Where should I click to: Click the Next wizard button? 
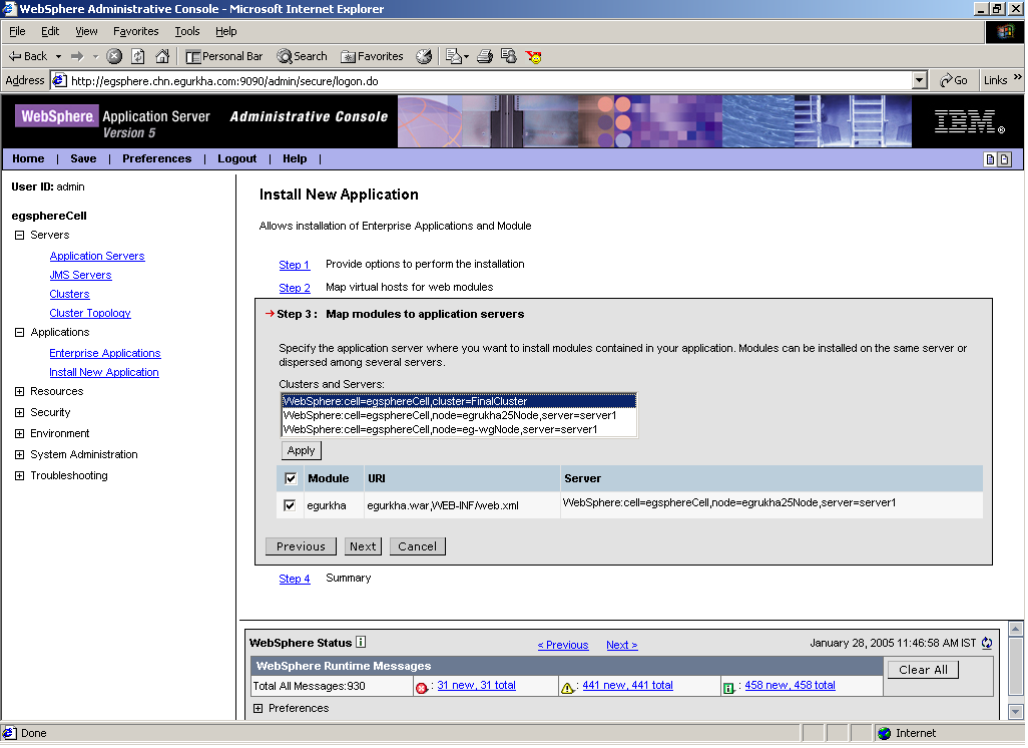(x=363, y=546)
